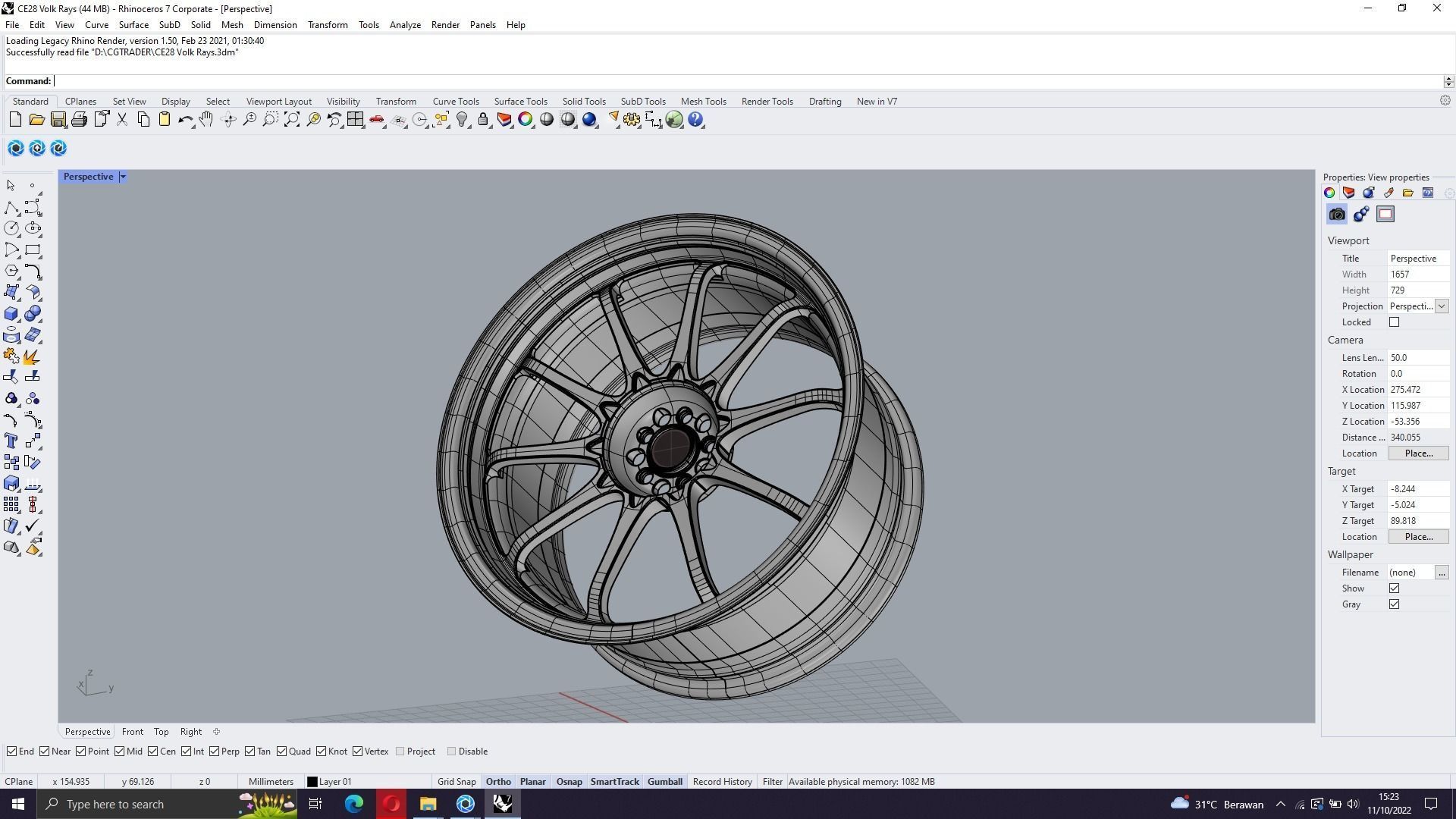Image resolution: width=1456 pixels, height=819 pixels.
Task: Open Layers via the toolbar layers icon
Action: coord(504,120)
